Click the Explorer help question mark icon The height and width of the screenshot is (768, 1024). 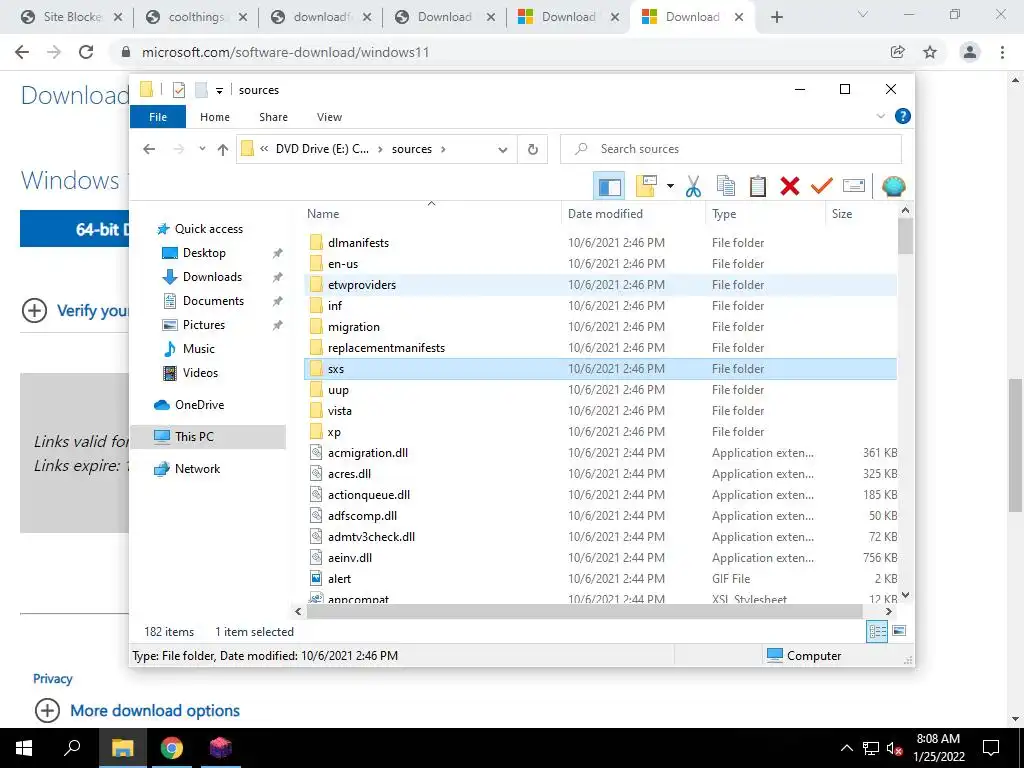(x=903, y=116)
